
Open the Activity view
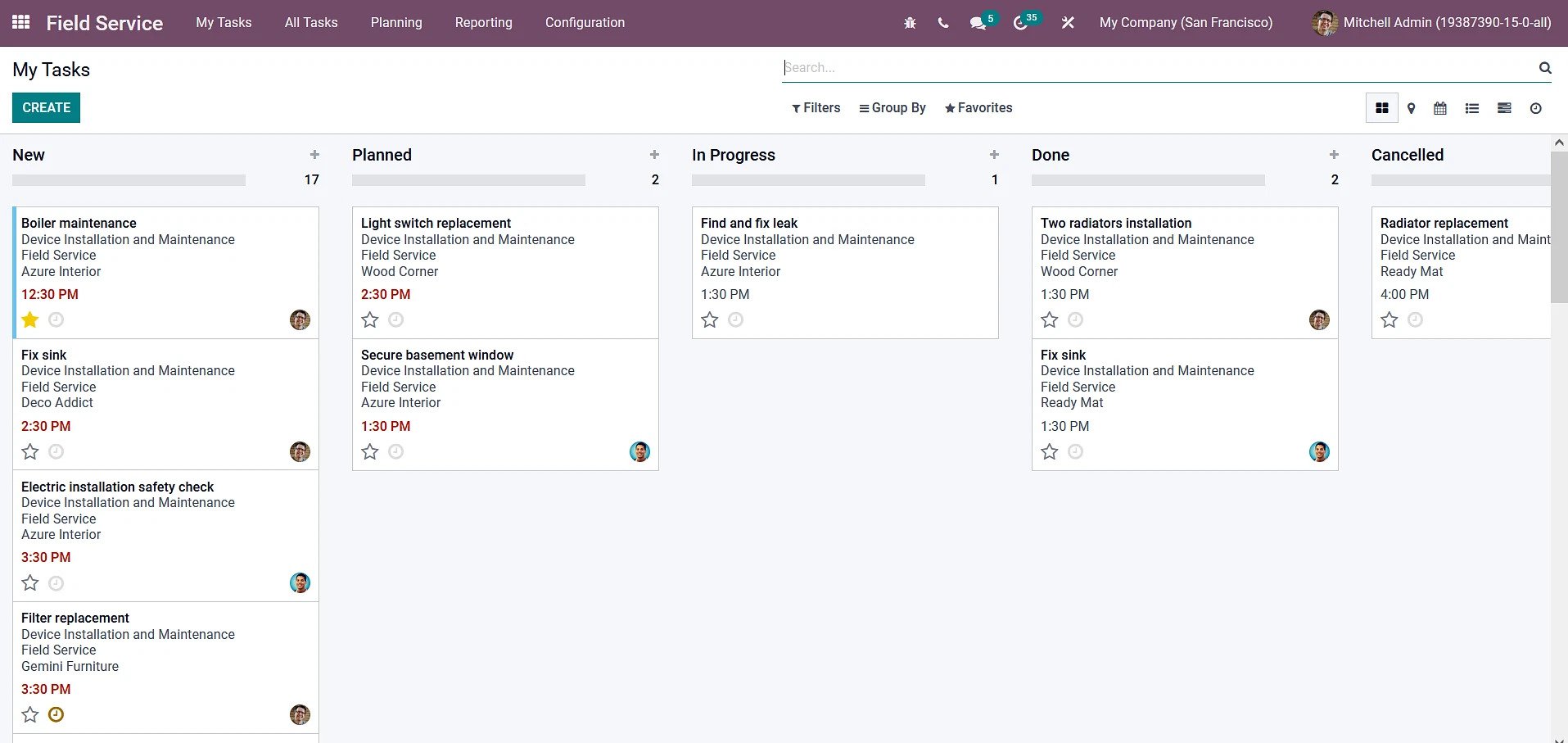click(x=1535, y=107)
